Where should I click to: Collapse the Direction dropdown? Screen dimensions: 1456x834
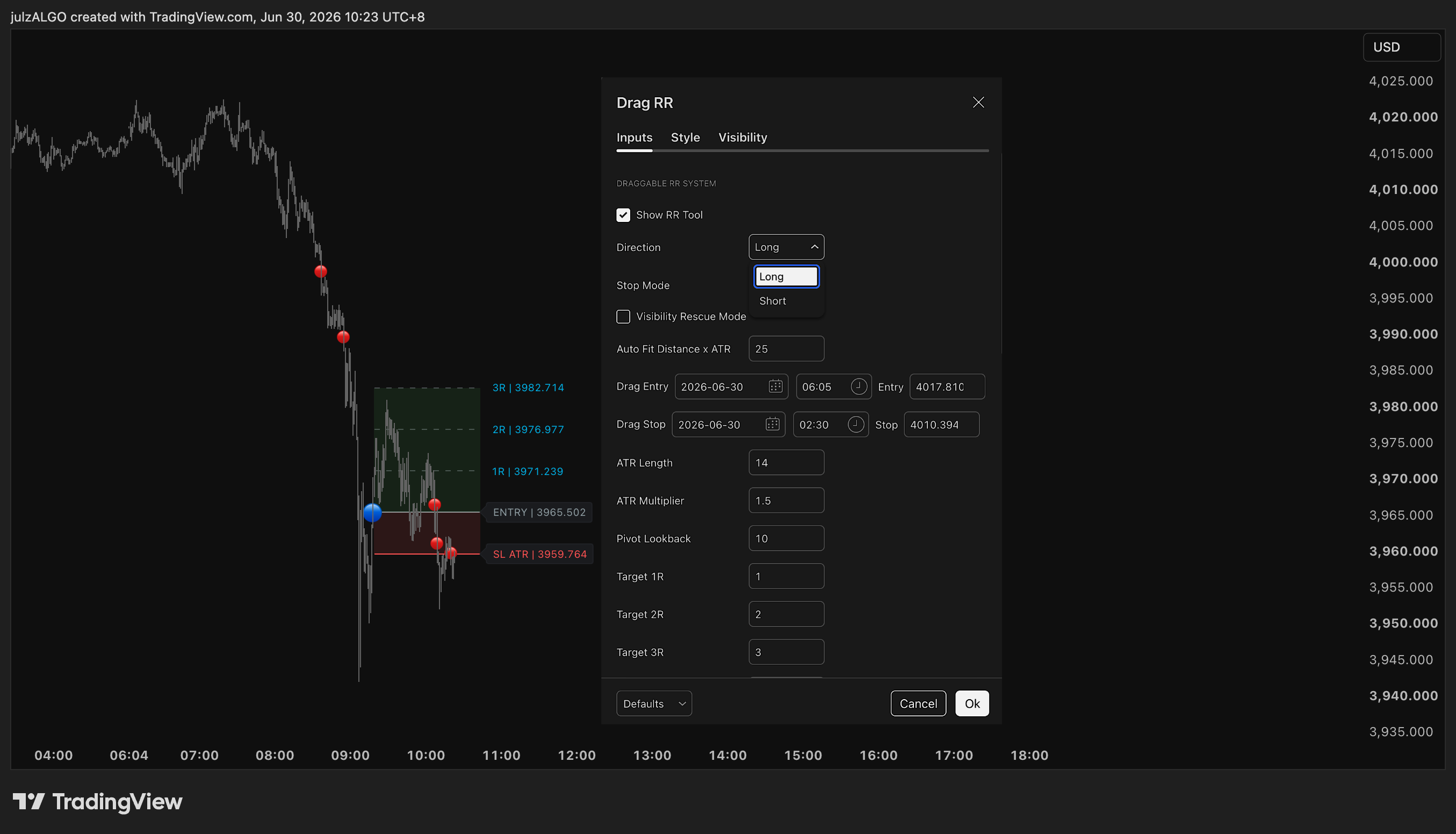(786, 247)
